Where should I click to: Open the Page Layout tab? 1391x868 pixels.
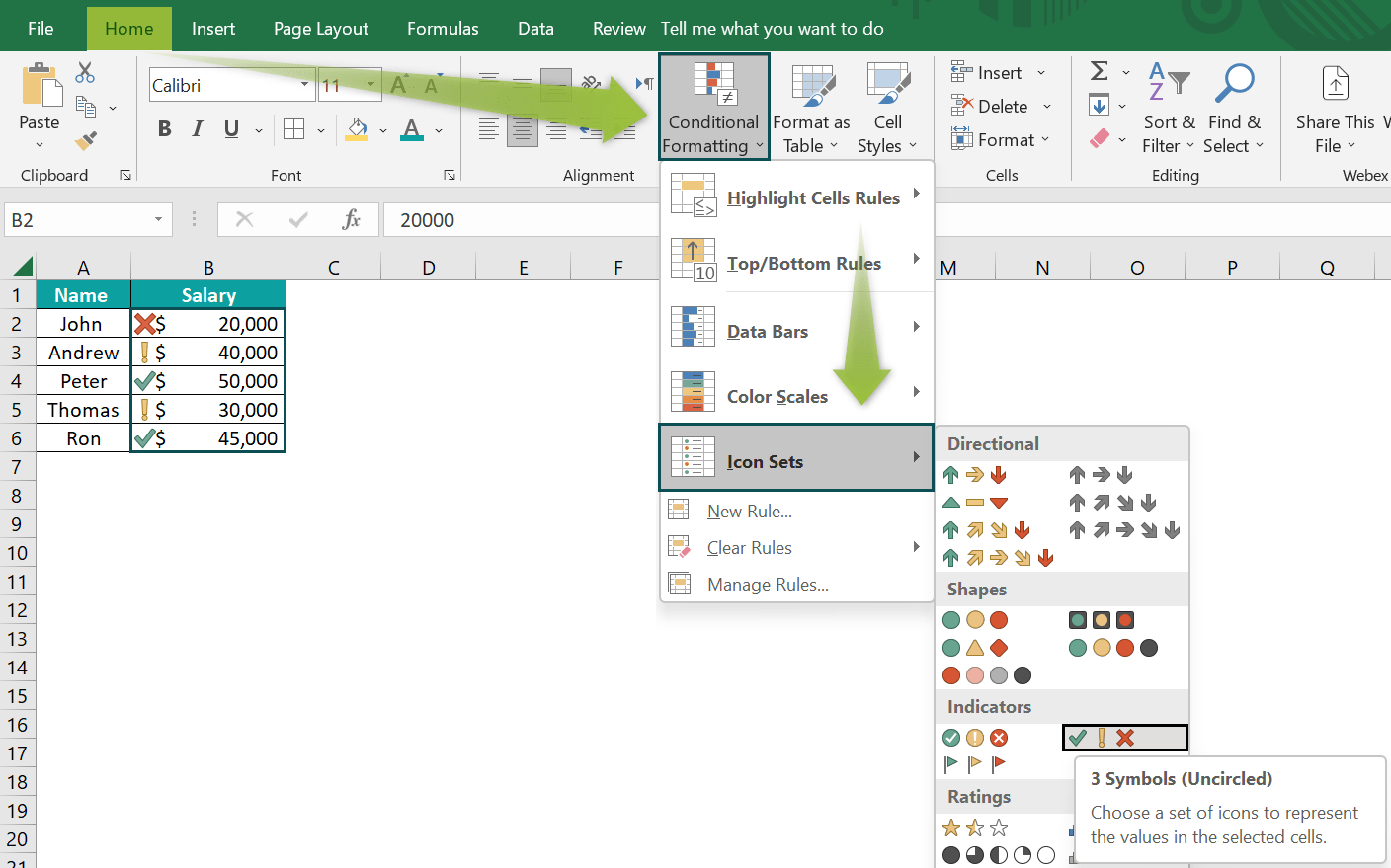tap(320, 28)
